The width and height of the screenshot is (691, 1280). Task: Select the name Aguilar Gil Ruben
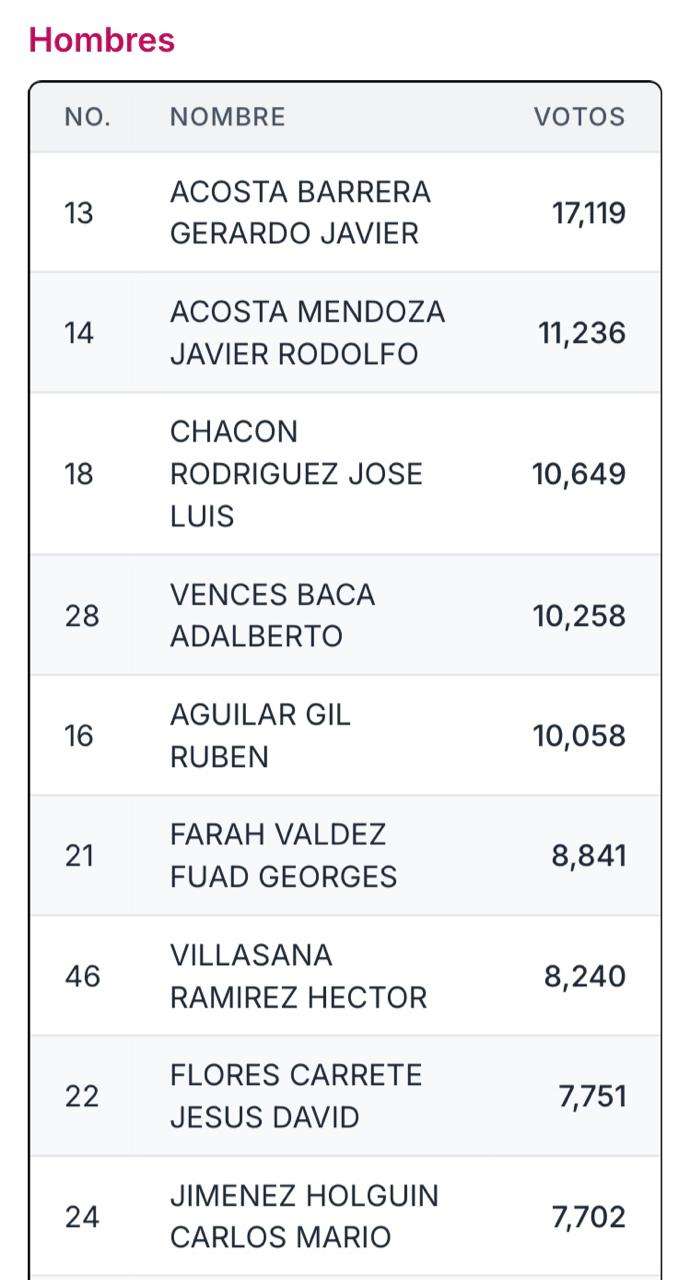pyautogui.click(x=260, y=736)
